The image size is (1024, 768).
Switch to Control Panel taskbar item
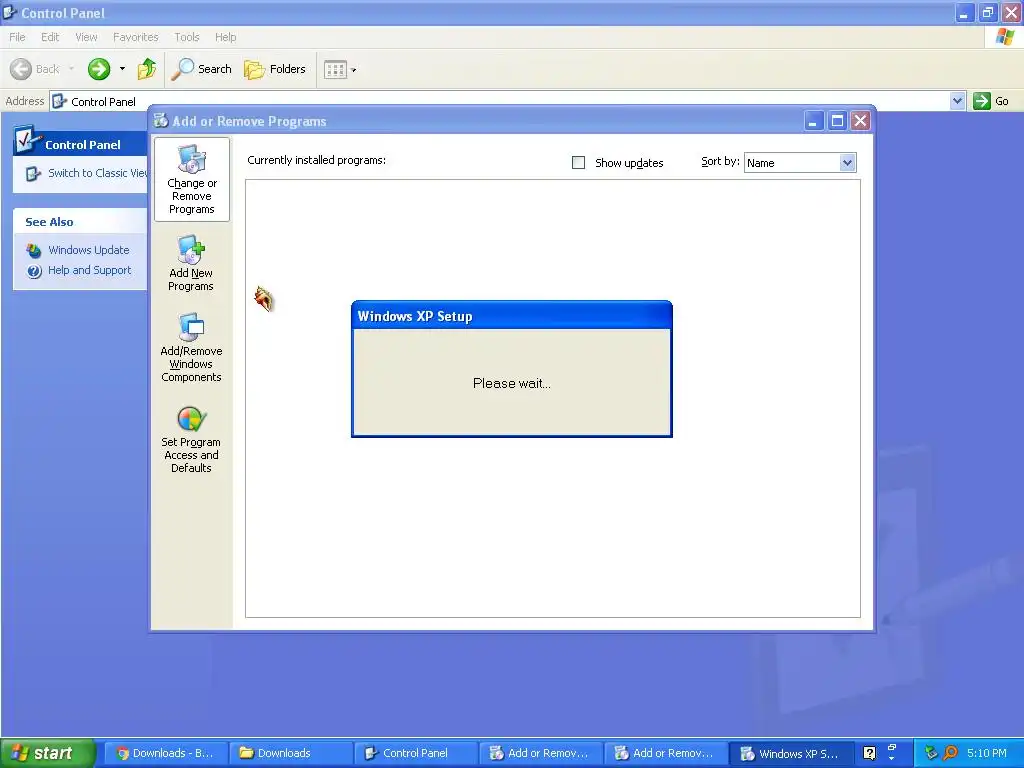[x=415, y=753]
